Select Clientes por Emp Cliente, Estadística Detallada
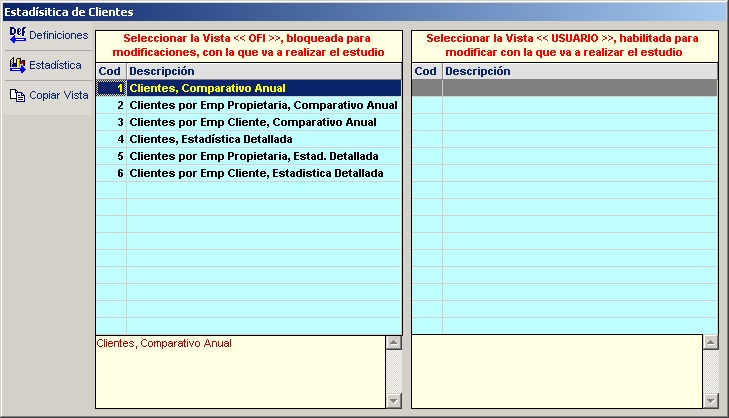 click(256, 173)
